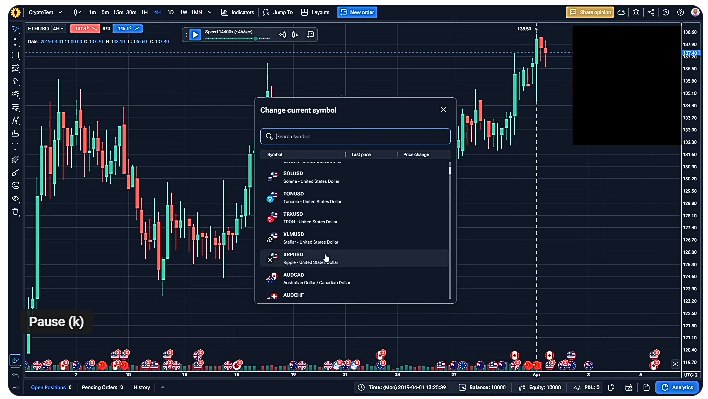
Task: Open the Layouts menu
Action: (x=315, y=12)
